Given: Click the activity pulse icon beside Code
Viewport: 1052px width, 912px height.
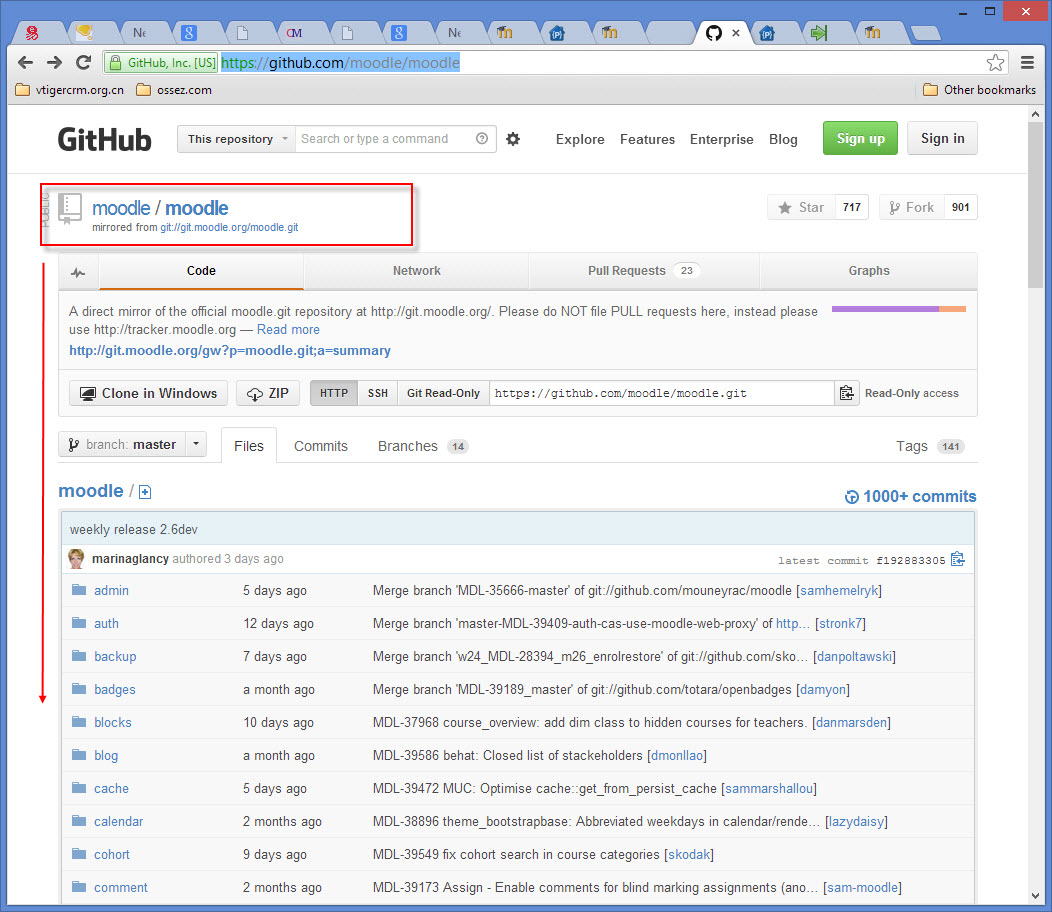Looking at the screenshot, I should coord(78,272).
